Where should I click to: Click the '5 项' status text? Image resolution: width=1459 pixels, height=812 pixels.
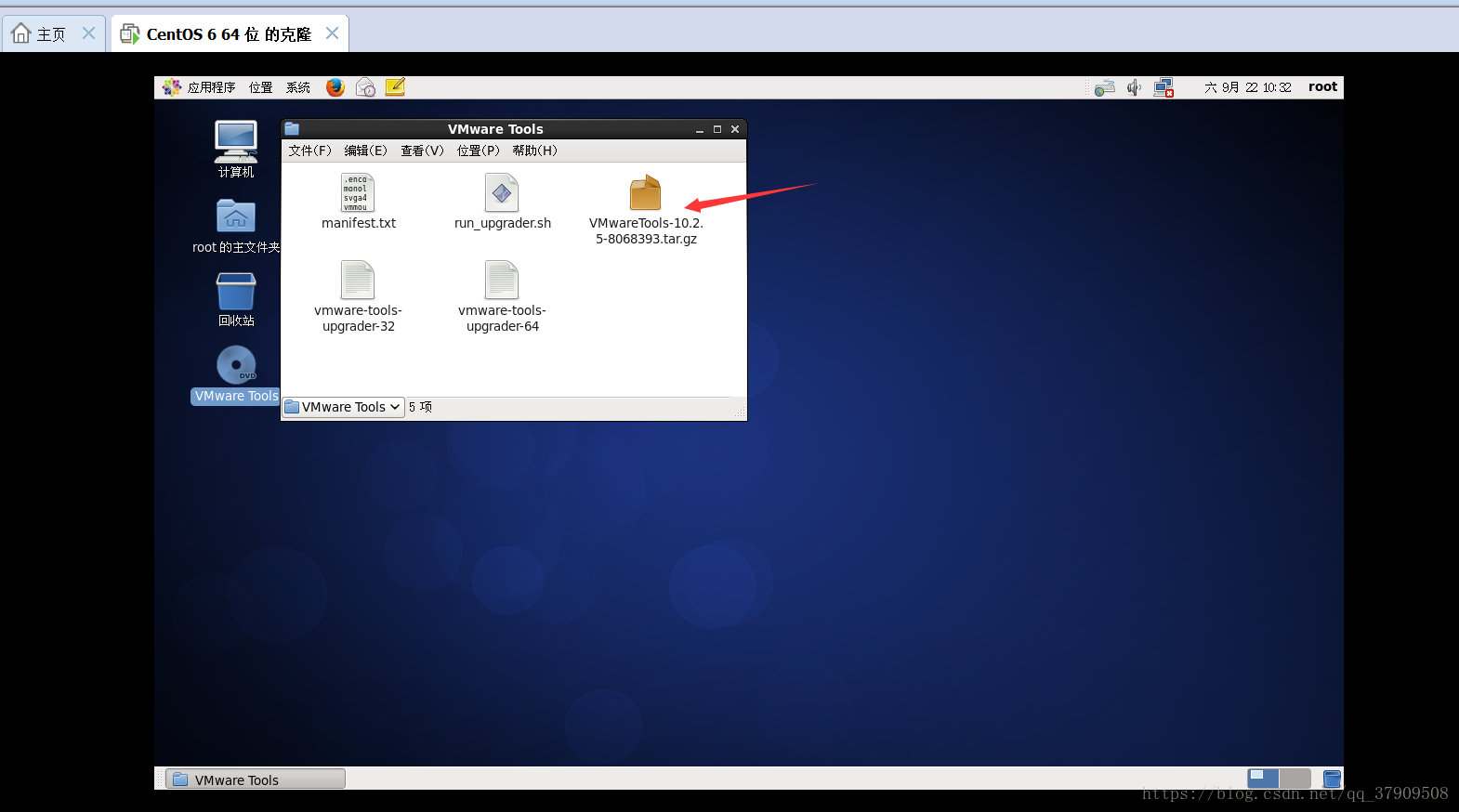pyautogui.click(x=420, y=407)
